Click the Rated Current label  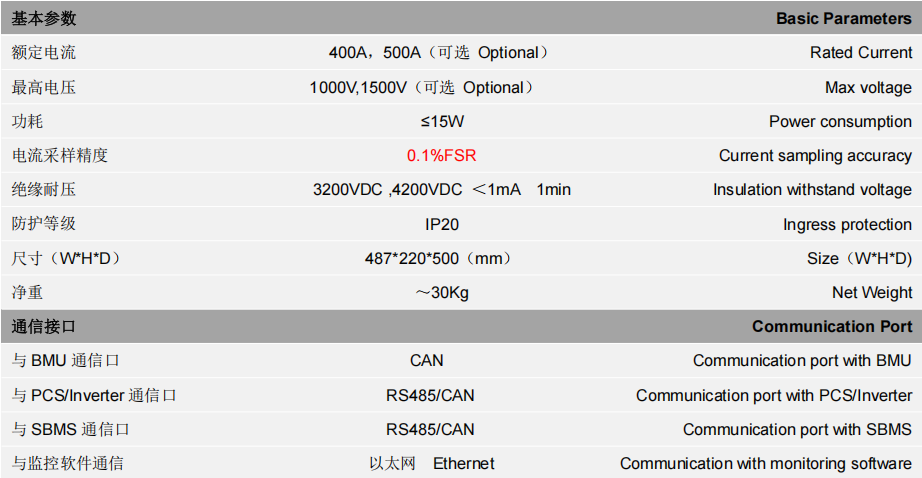861,53
